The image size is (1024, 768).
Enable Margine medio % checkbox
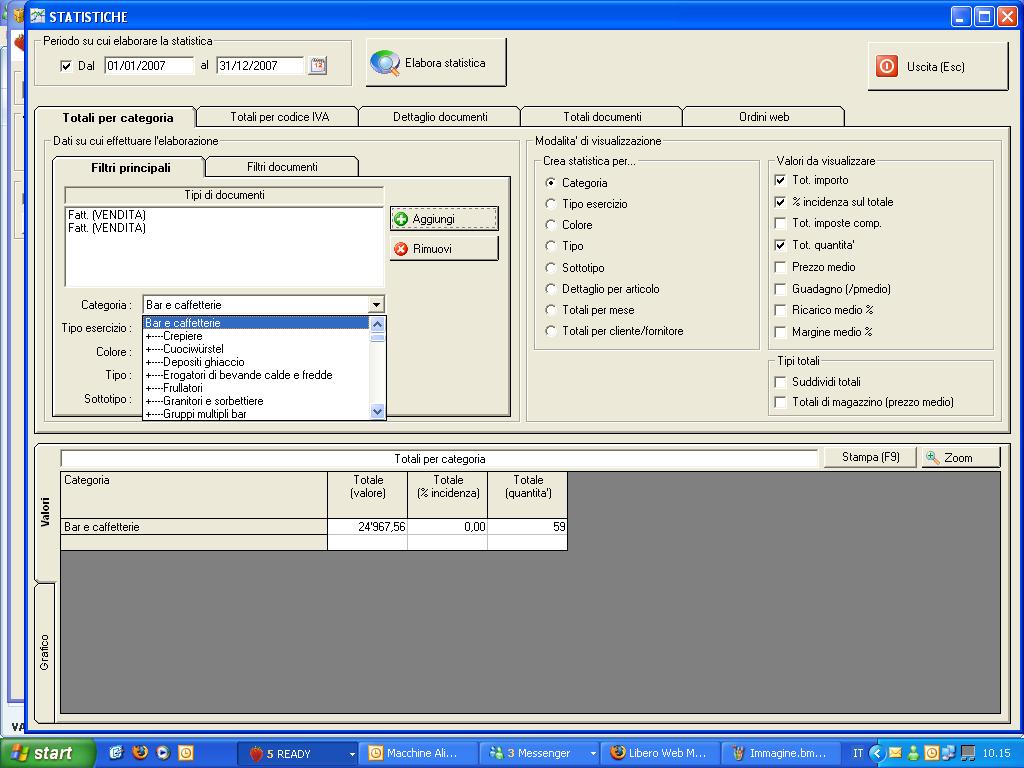coord(780,332)
